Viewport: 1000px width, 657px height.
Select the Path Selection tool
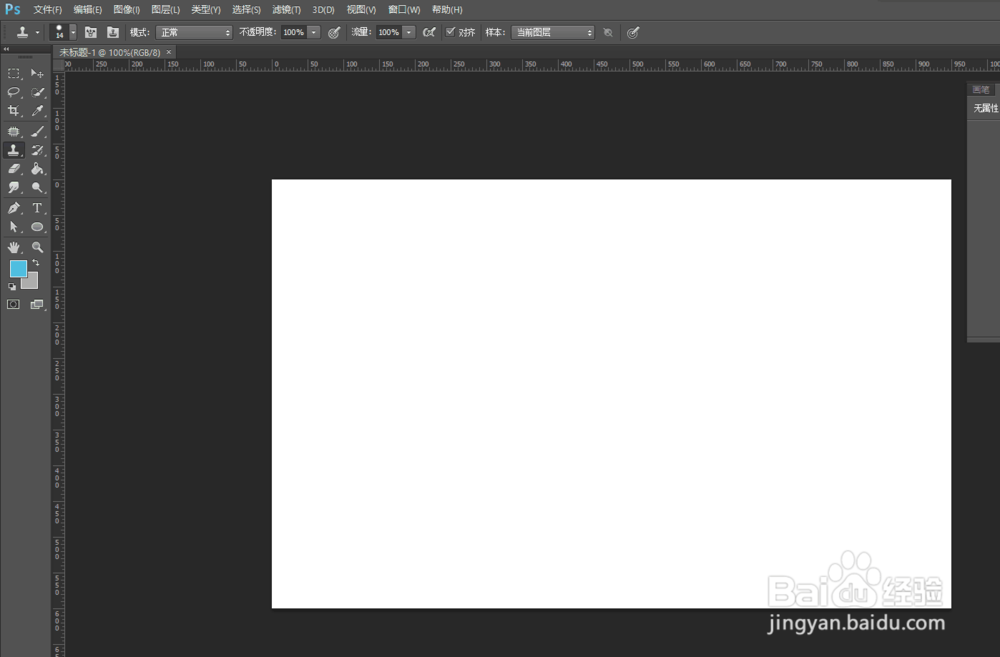13,227
